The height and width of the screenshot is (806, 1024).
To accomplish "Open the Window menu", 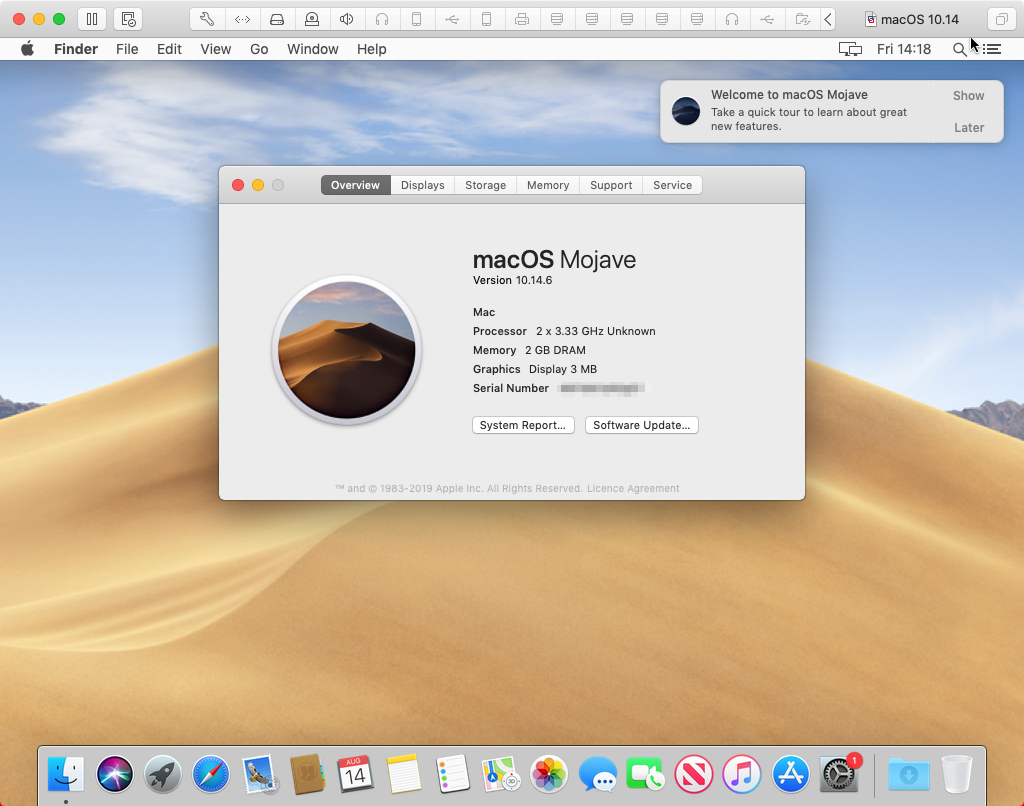I will 312,48.
